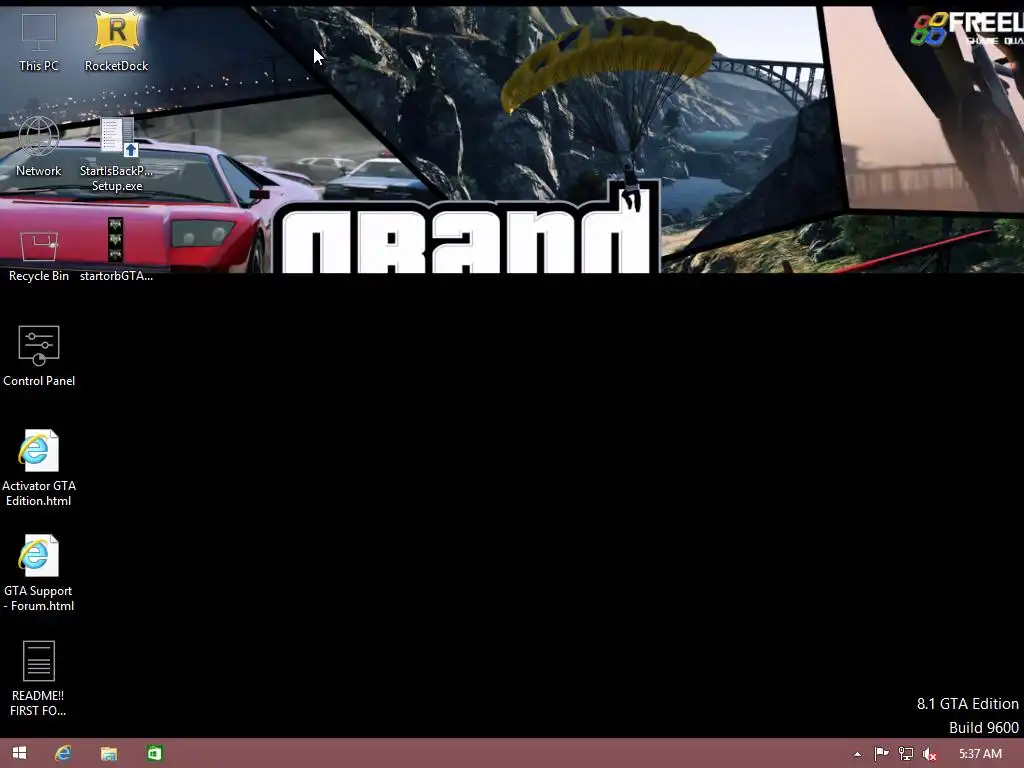Open the Windows Start button
This screenshot has height=768, width=1024.
(x=20, y=753)
